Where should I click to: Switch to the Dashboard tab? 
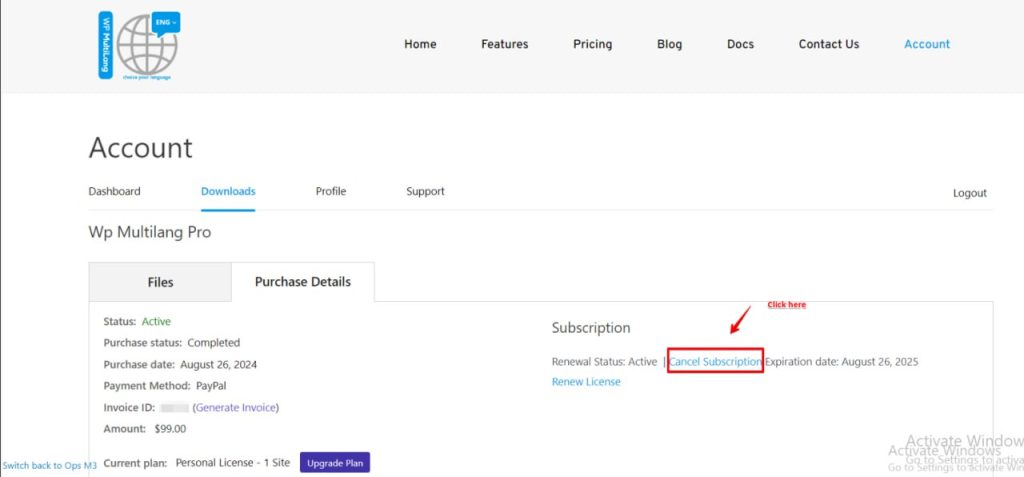click(114, 191)
